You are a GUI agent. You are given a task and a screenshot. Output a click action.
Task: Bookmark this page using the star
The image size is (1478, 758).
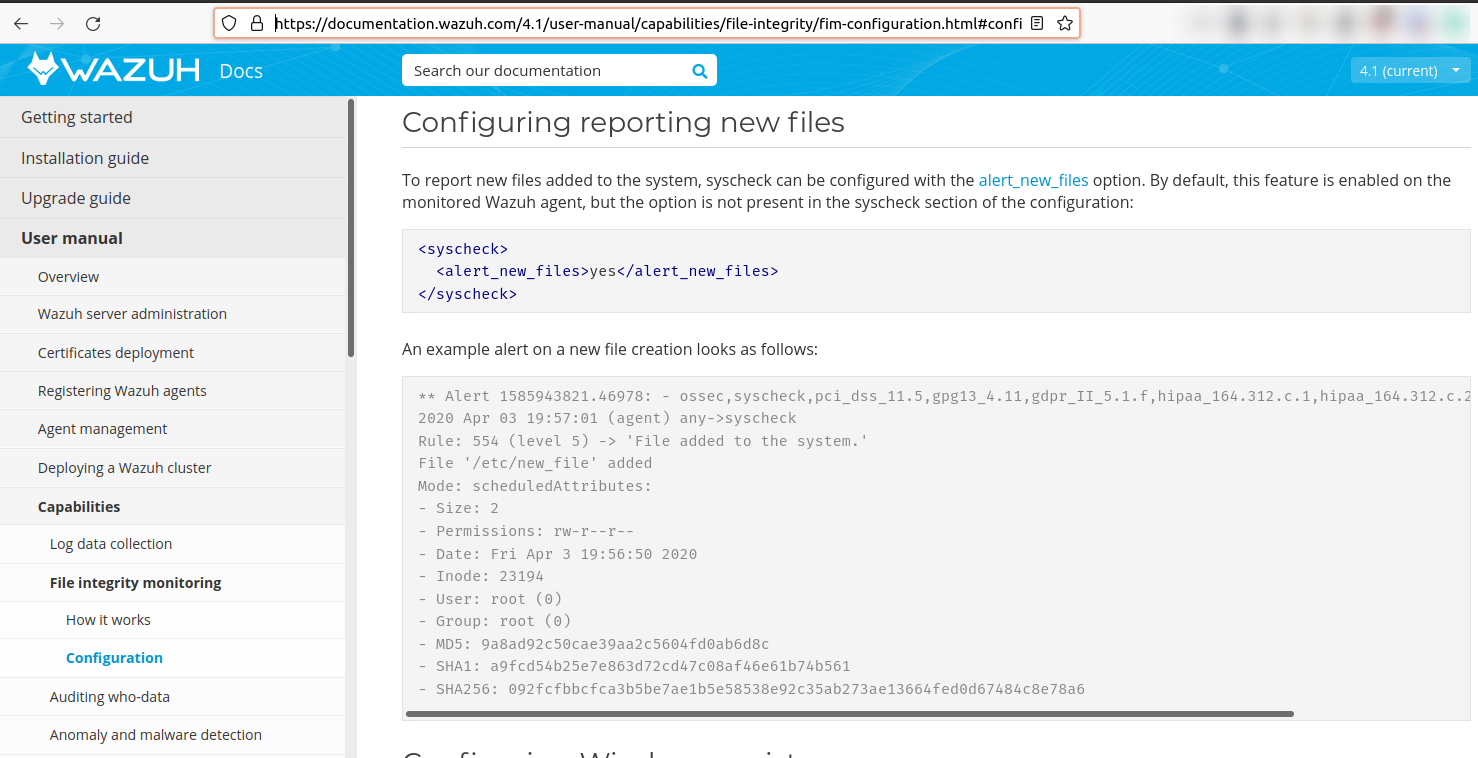pyautogui.click(x=1065, y=23)
